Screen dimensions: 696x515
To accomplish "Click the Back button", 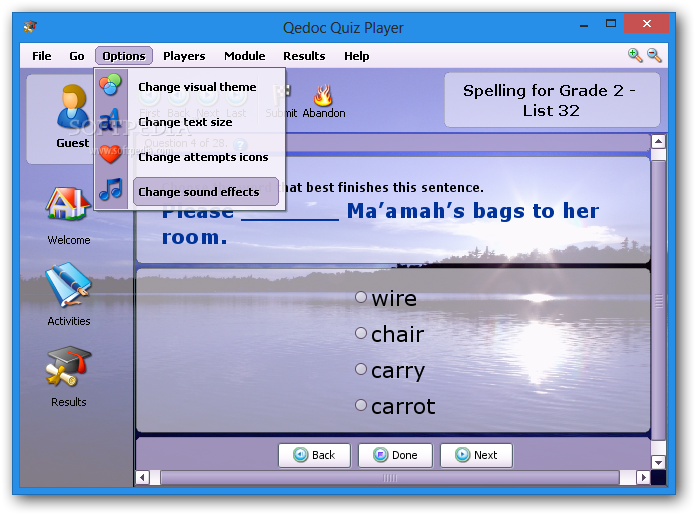I will click(314, 455).
